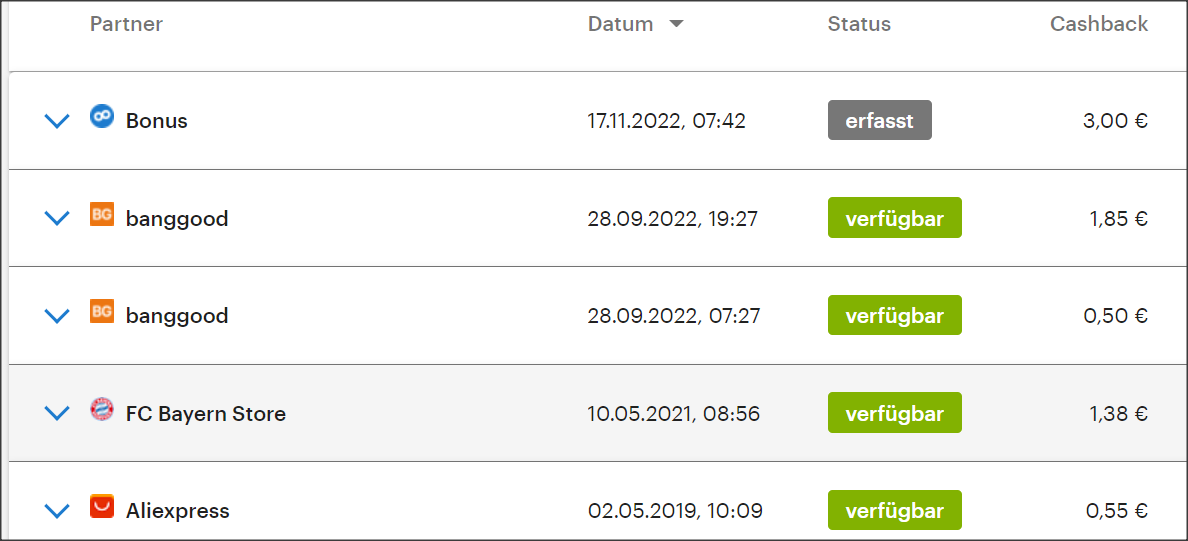Viewport: 1188px width, 541px height.
Task: Expand the Aliexpress row chevron
Action: tap(57, 511)
